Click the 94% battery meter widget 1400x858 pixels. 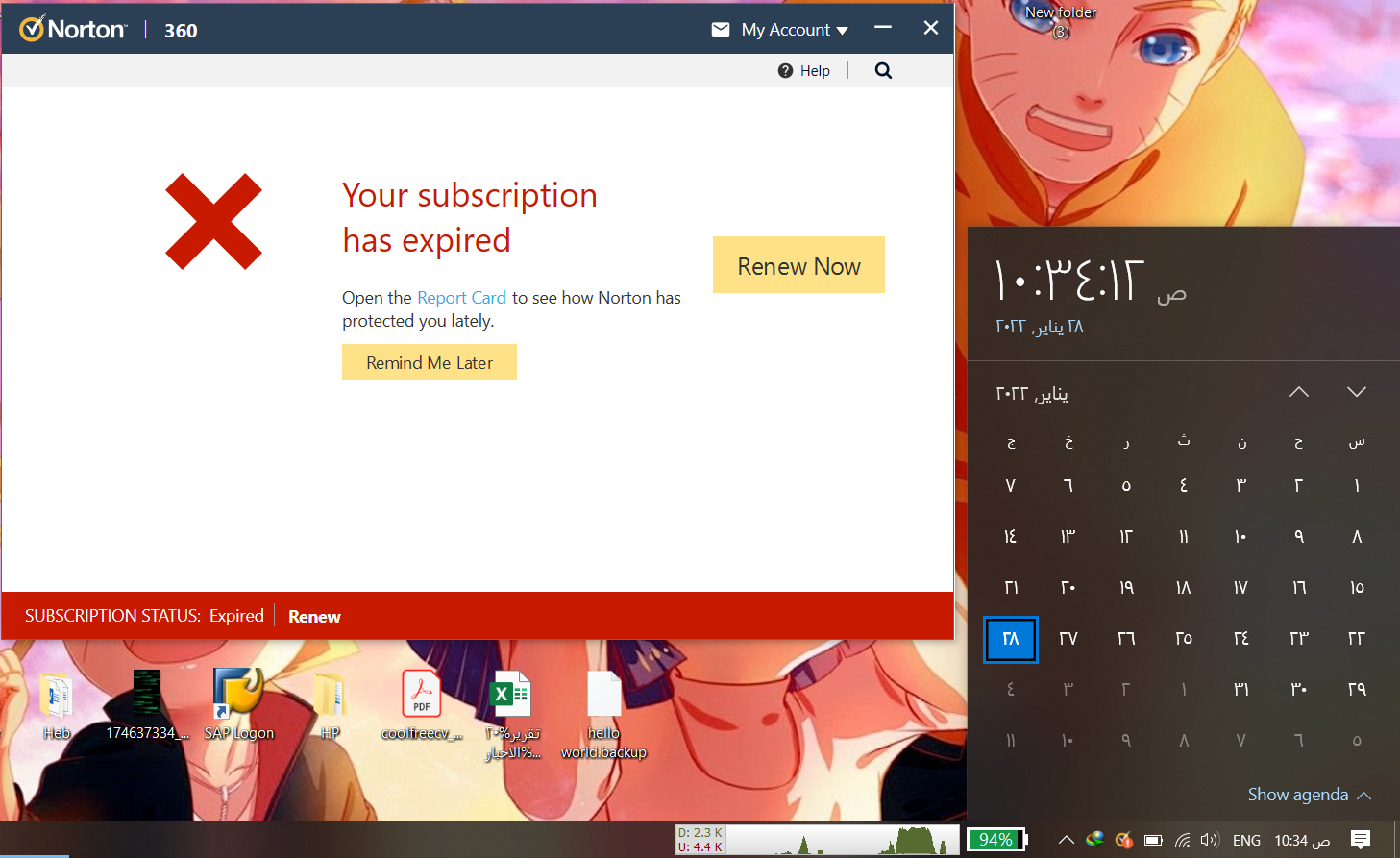(x=996, y=840)
